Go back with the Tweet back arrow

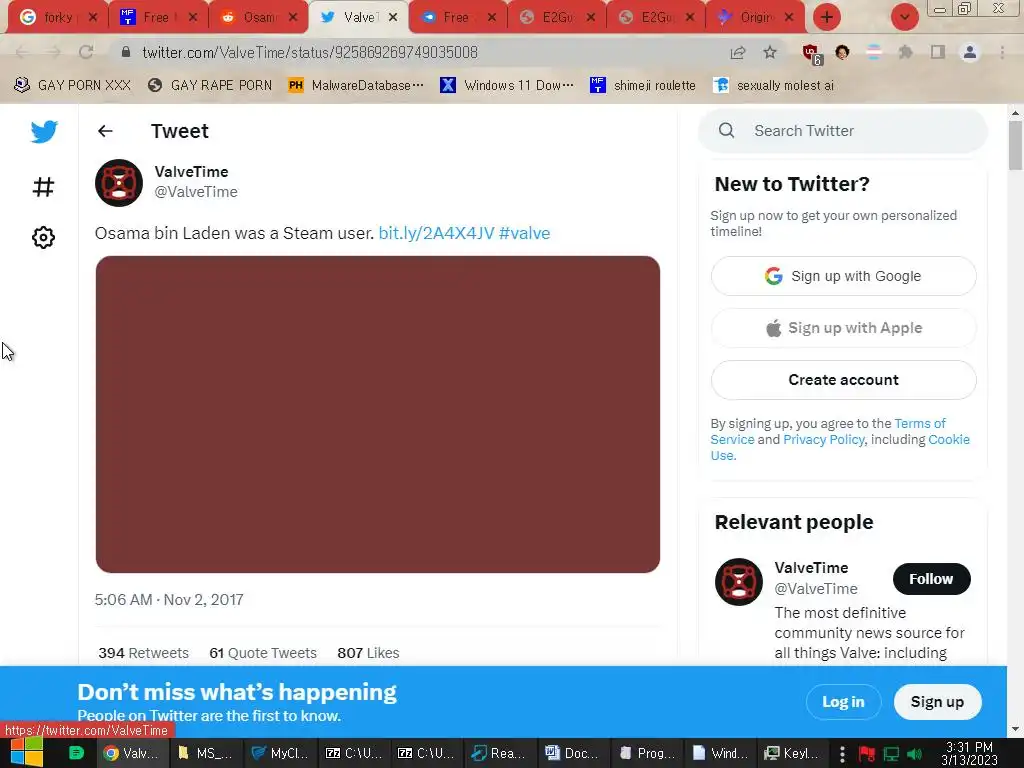pos(105,131)
